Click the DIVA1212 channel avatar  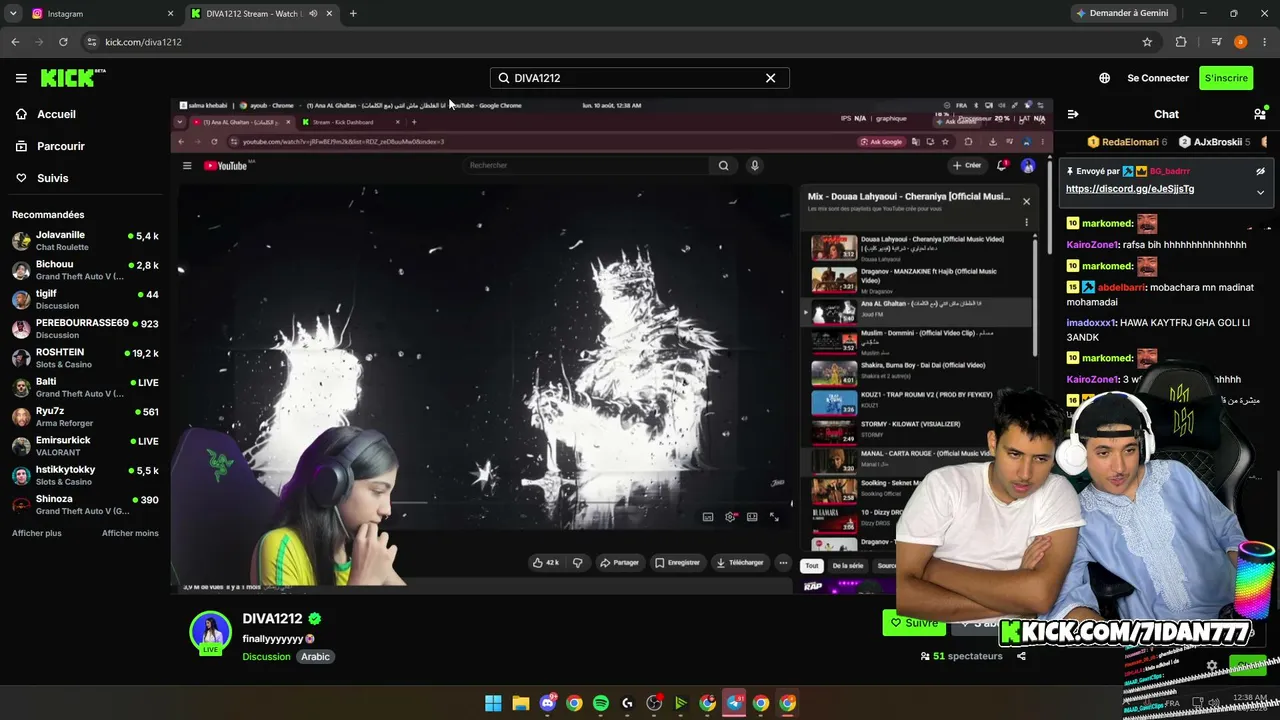coord(210,632)
